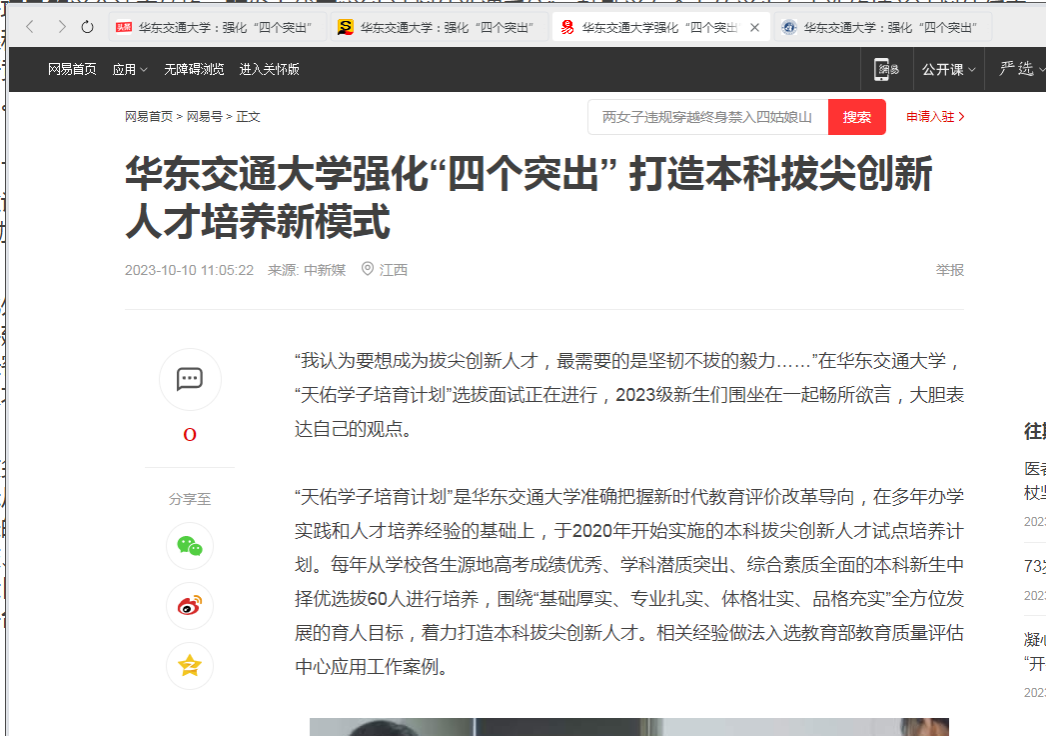Expand the 公开课 dropdown
This screenshot has width=1046, height=736.
949,69
